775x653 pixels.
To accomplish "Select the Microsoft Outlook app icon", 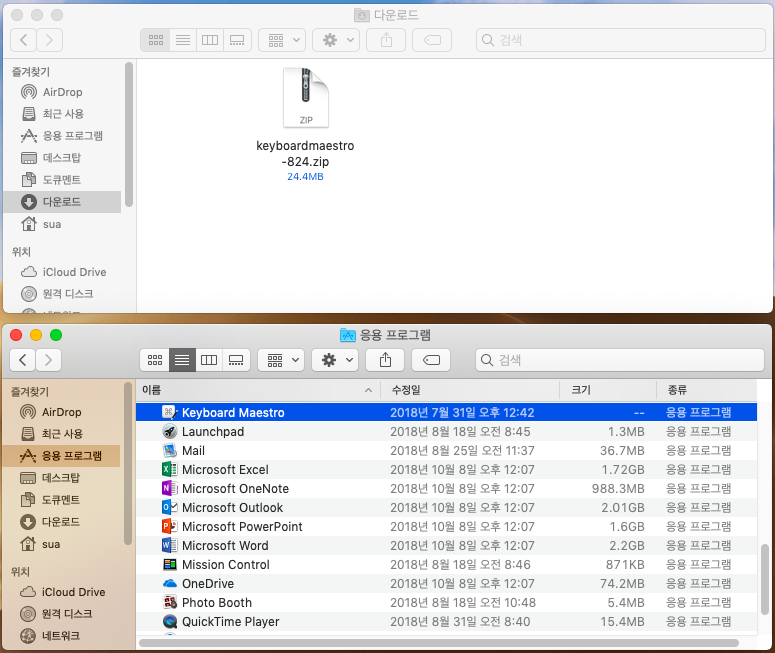I will 170,507.
